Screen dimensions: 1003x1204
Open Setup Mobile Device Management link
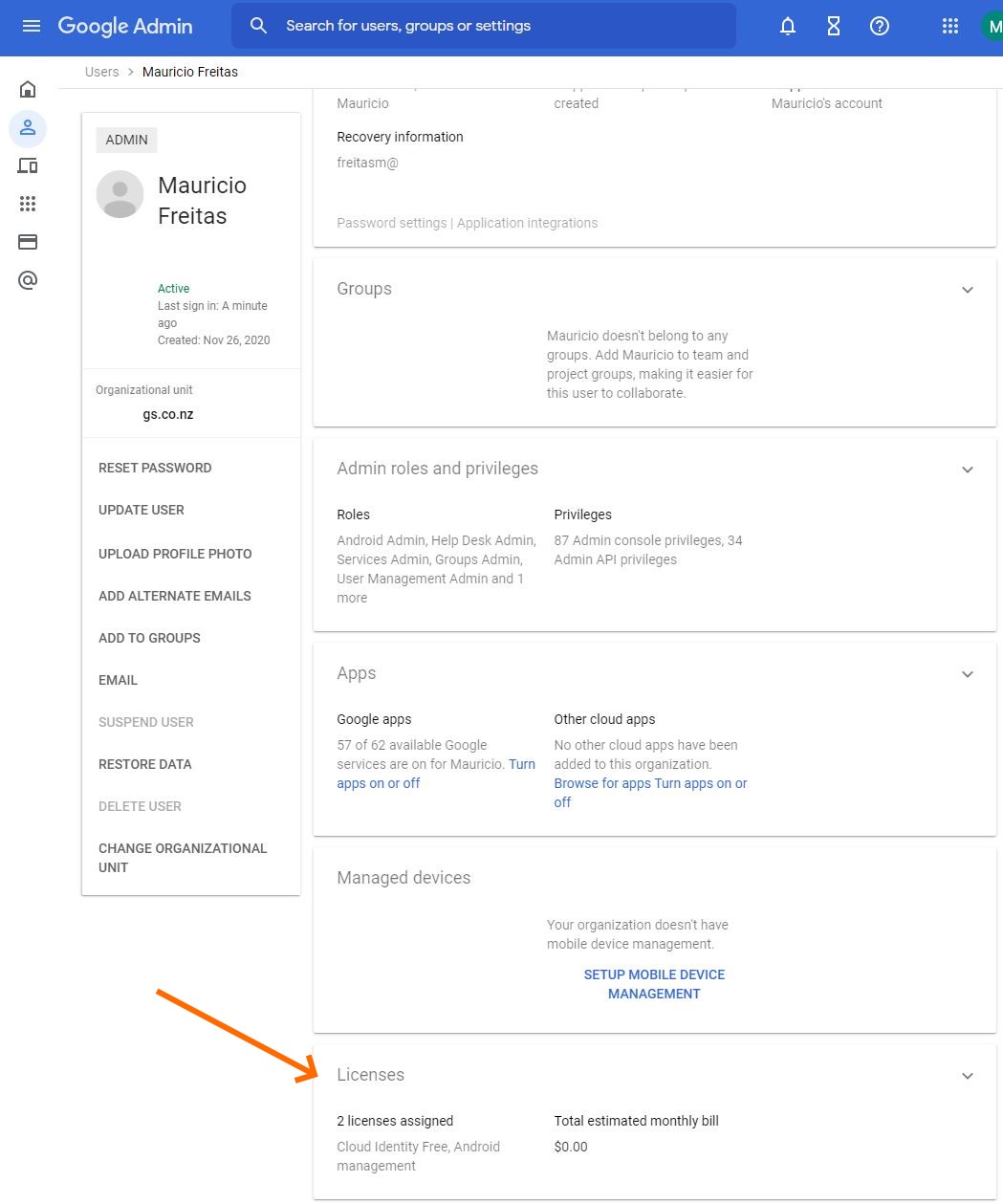coord(655,984)
